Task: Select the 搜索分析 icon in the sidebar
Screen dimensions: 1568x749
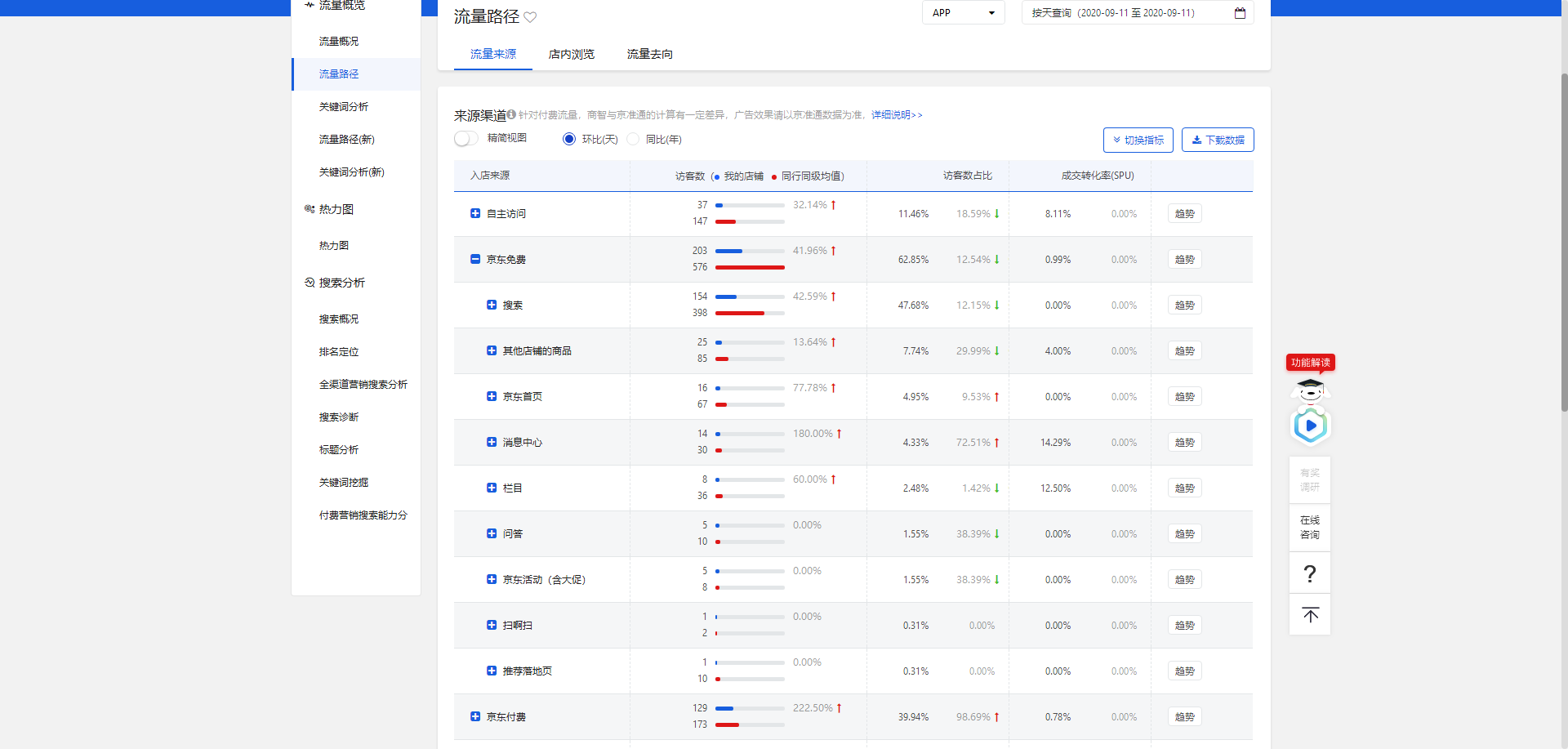Action: 309,282
